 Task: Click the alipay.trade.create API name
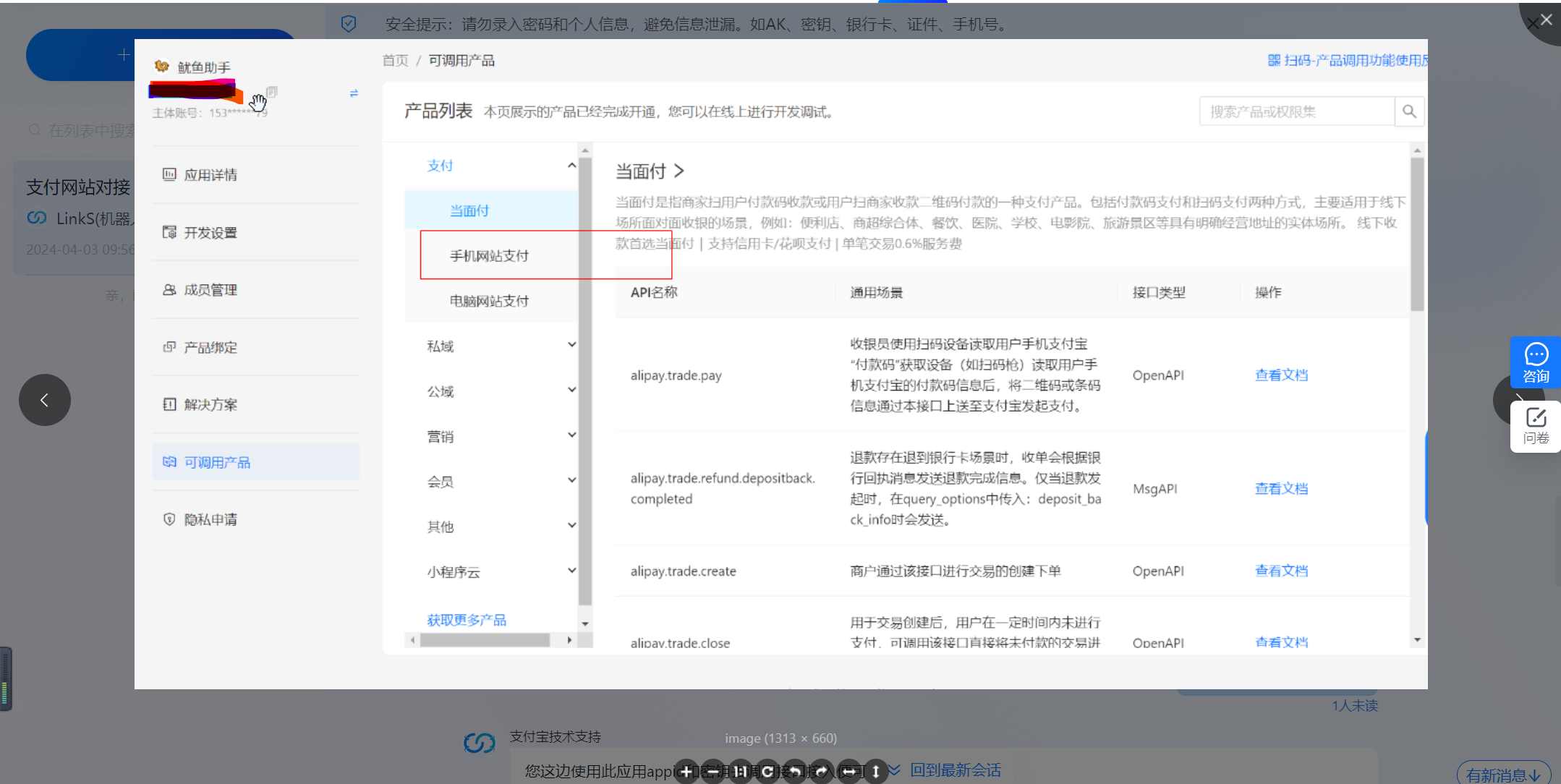[x=683, y=571]
